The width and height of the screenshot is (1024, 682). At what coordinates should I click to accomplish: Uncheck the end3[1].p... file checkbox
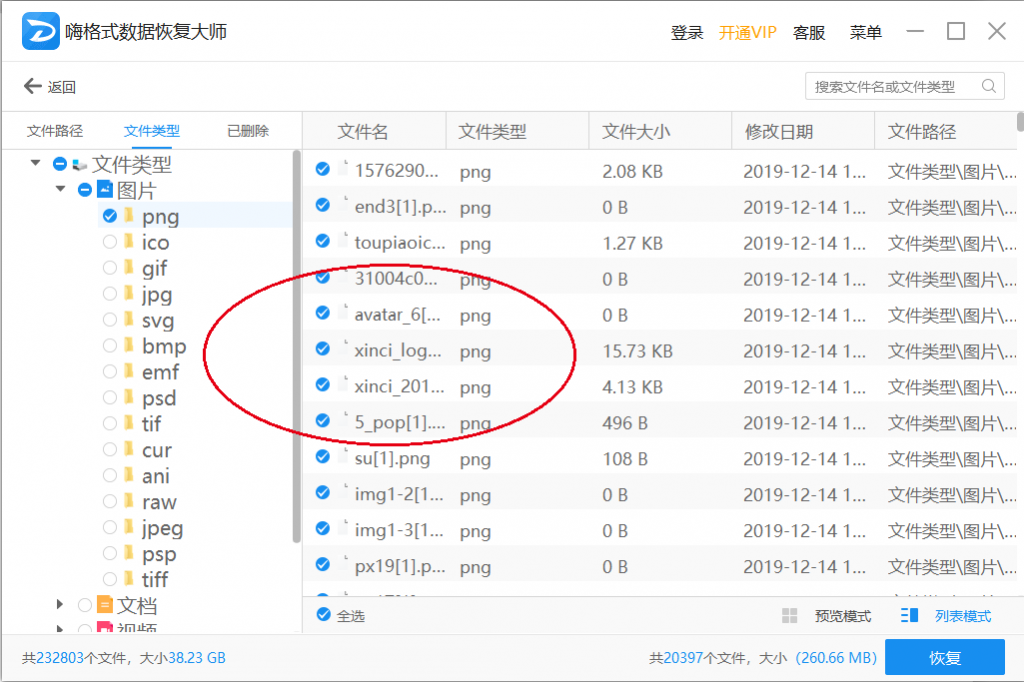(323, 205)
